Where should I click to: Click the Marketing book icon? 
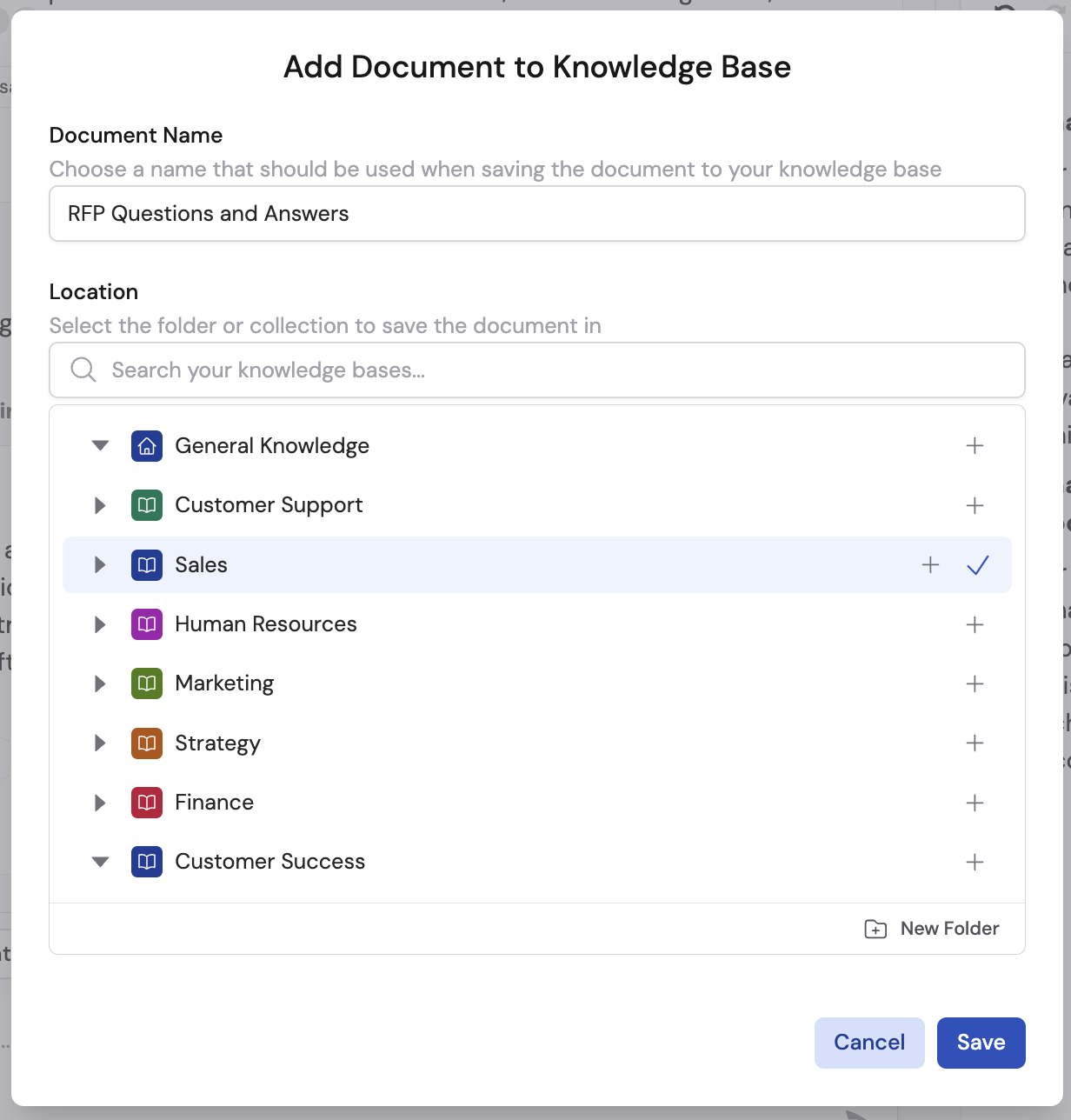pyautogui.click(x=147, y=683)
